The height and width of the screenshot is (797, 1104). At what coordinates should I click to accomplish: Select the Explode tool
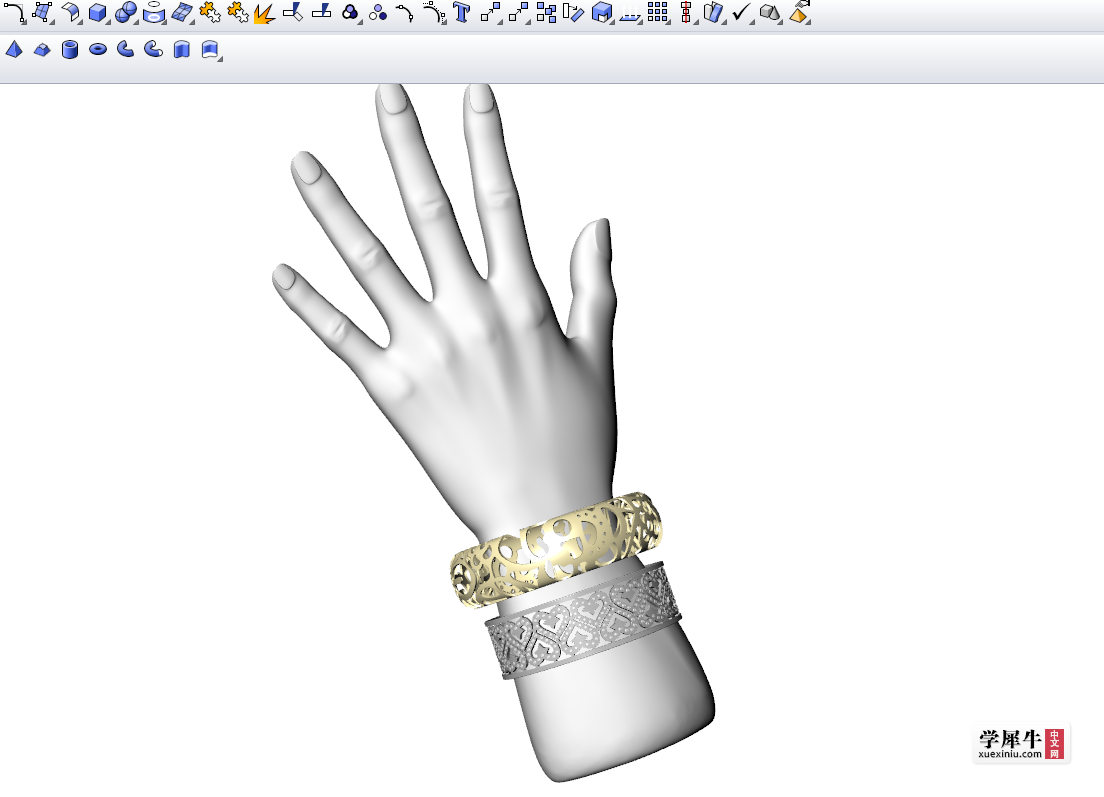tap(264, 13)
